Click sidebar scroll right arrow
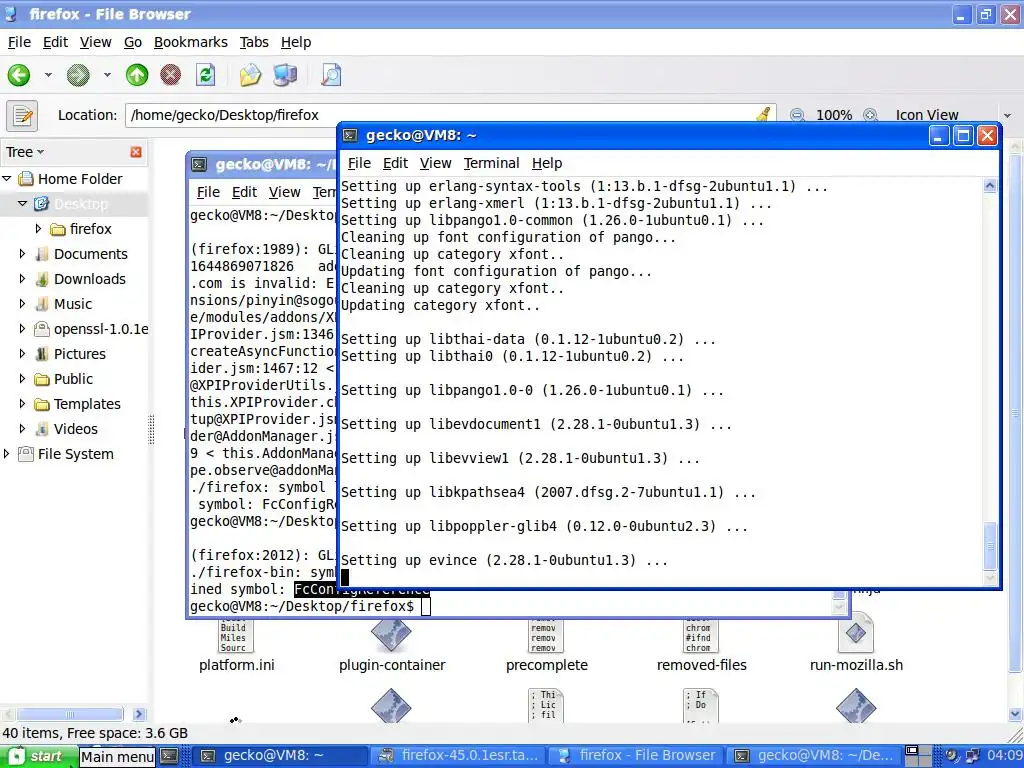The height and width of the screenshot is (768, 1024). (138, 714)
